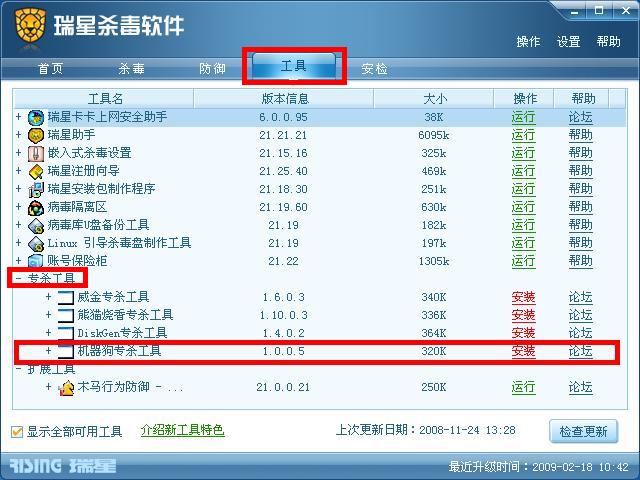Click 安装 for DiskGen专杀工具
This screenshot has height=480, width=640.
[x=523, y=333]
